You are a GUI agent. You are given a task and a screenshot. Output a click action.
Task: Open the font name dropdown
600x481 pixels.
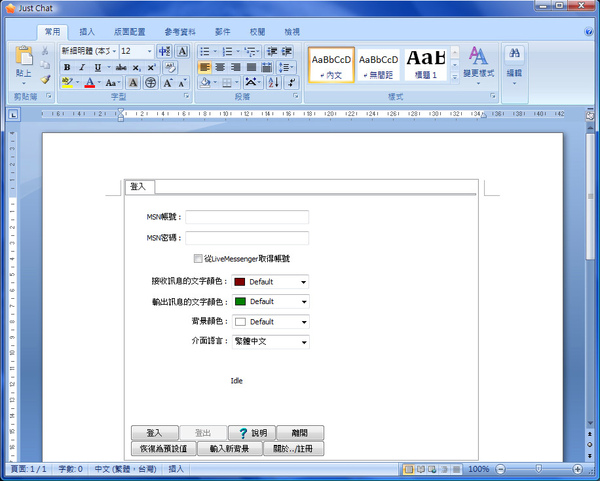(x=114, y=51)
